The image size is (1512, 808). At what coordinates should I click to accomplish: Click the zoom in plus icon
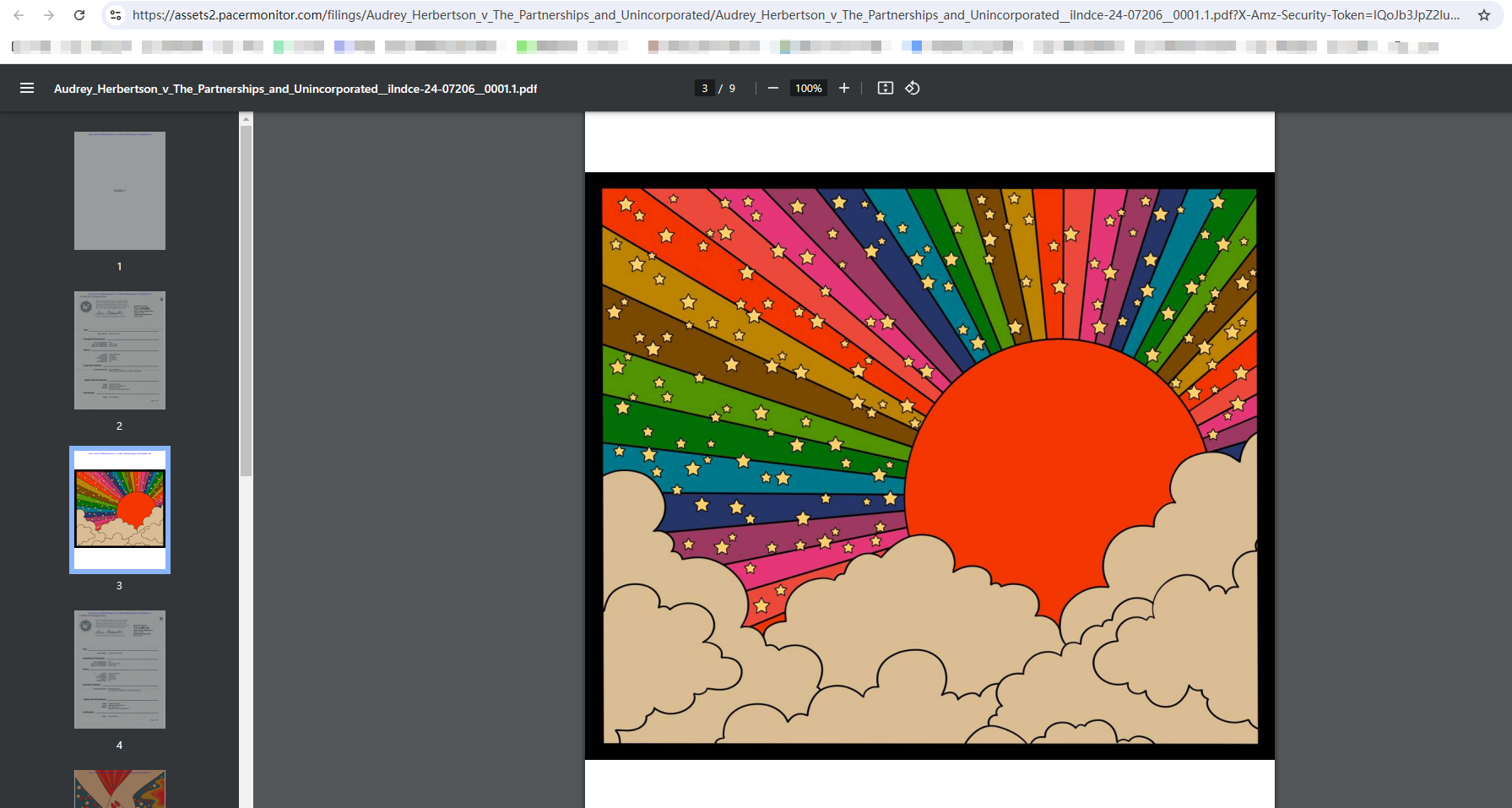pyautogui.click(x=843, y=88)
